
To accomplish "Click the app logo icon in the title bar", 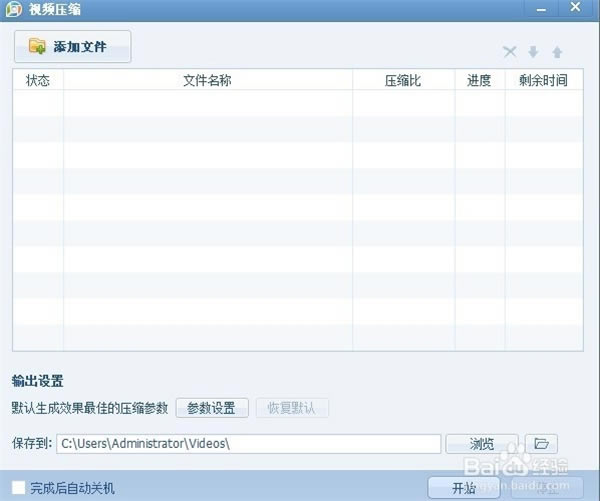I will (x=14, y=9).
